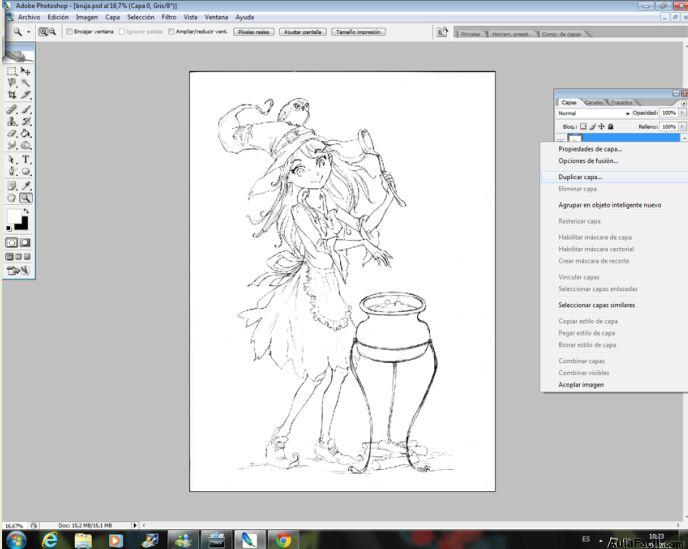Reset default foreground and background colors
This screenshot has width=688, height=549.
tap(9, 228)
